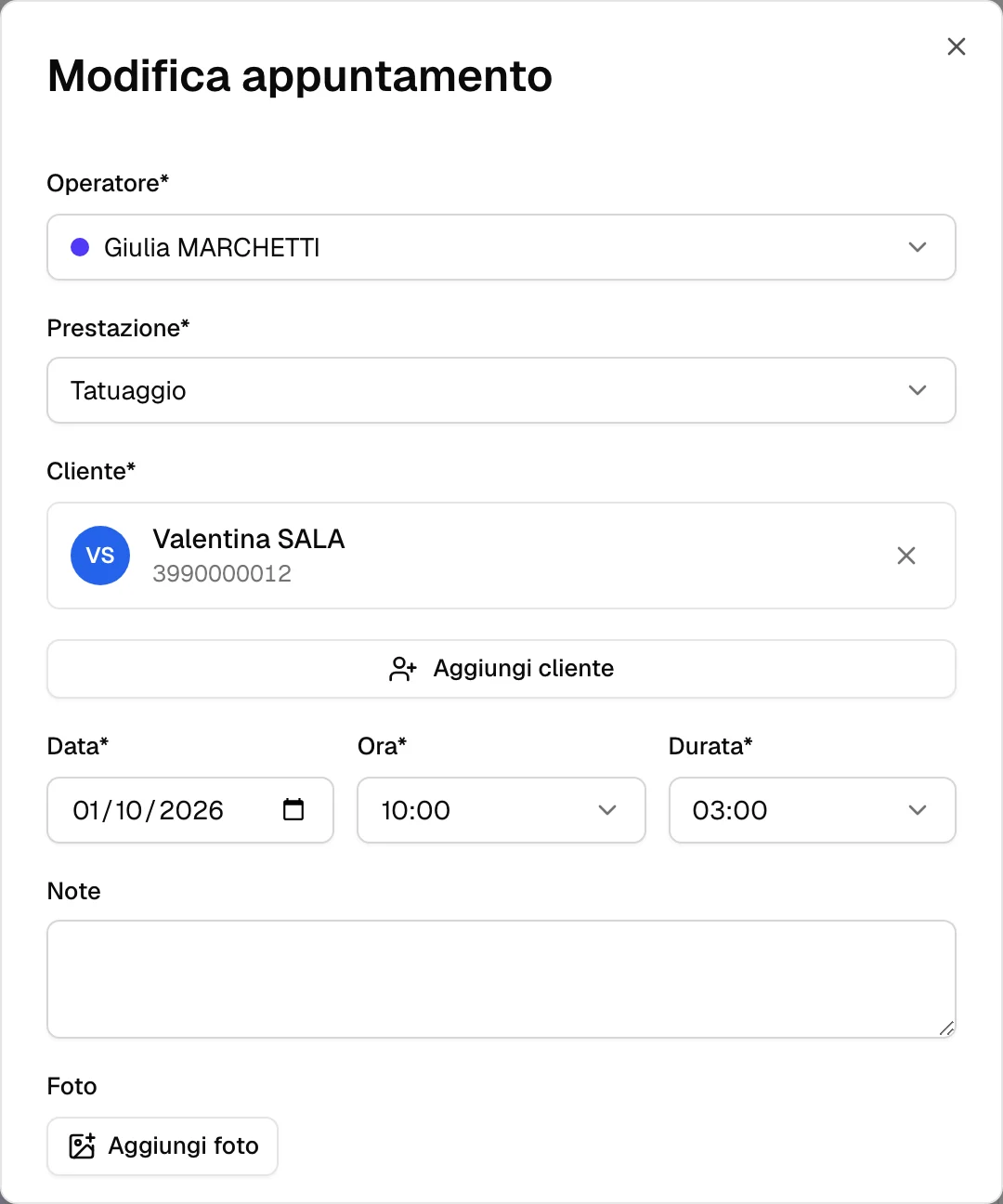Click the Data* label
Image resolution: width=1003 pixels, height=1204 pixels.
[78, 746]
